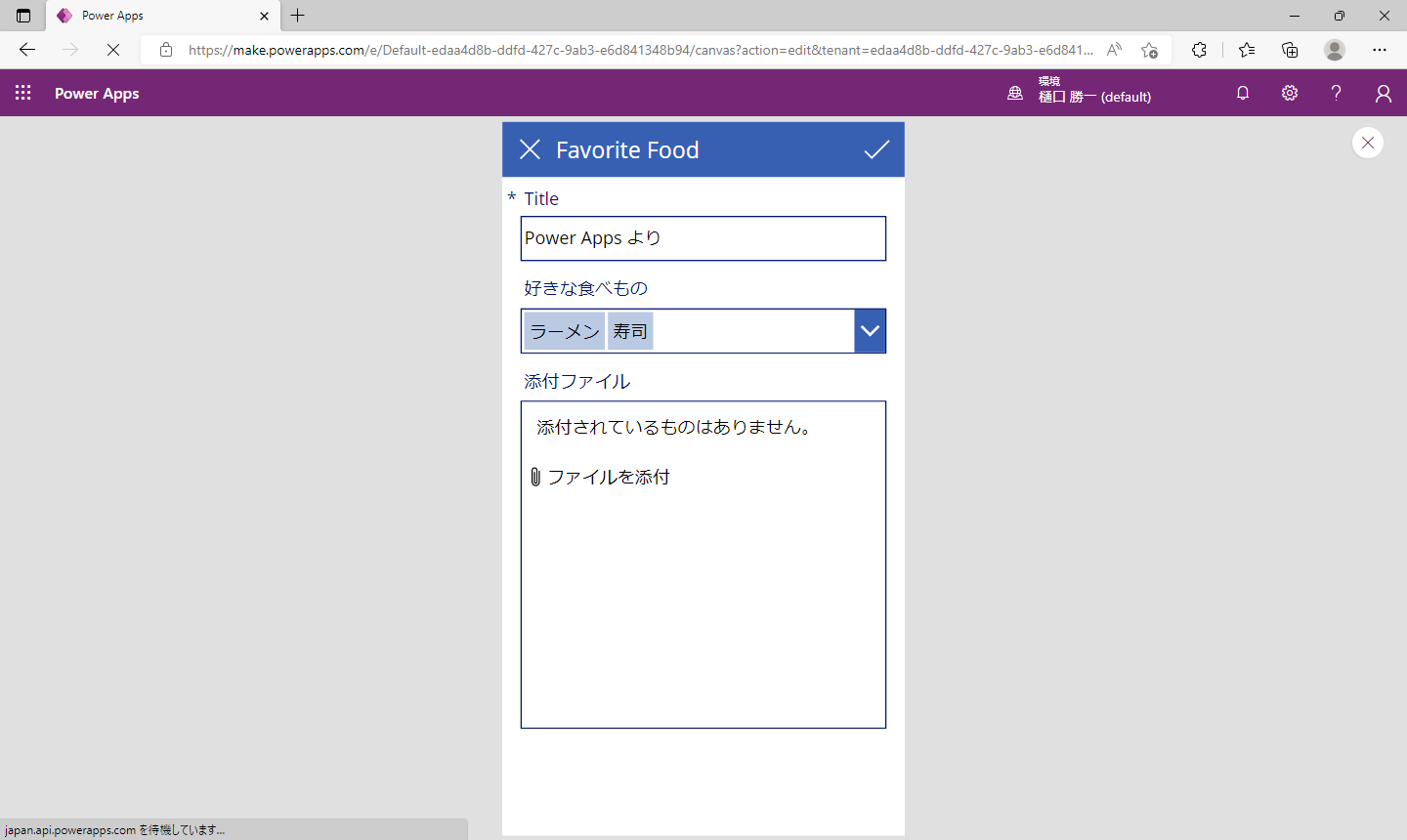Click the 添付されているものはありません。 text
The width and height of the screenshot is (1407, 840).
[x=675, y=427]
